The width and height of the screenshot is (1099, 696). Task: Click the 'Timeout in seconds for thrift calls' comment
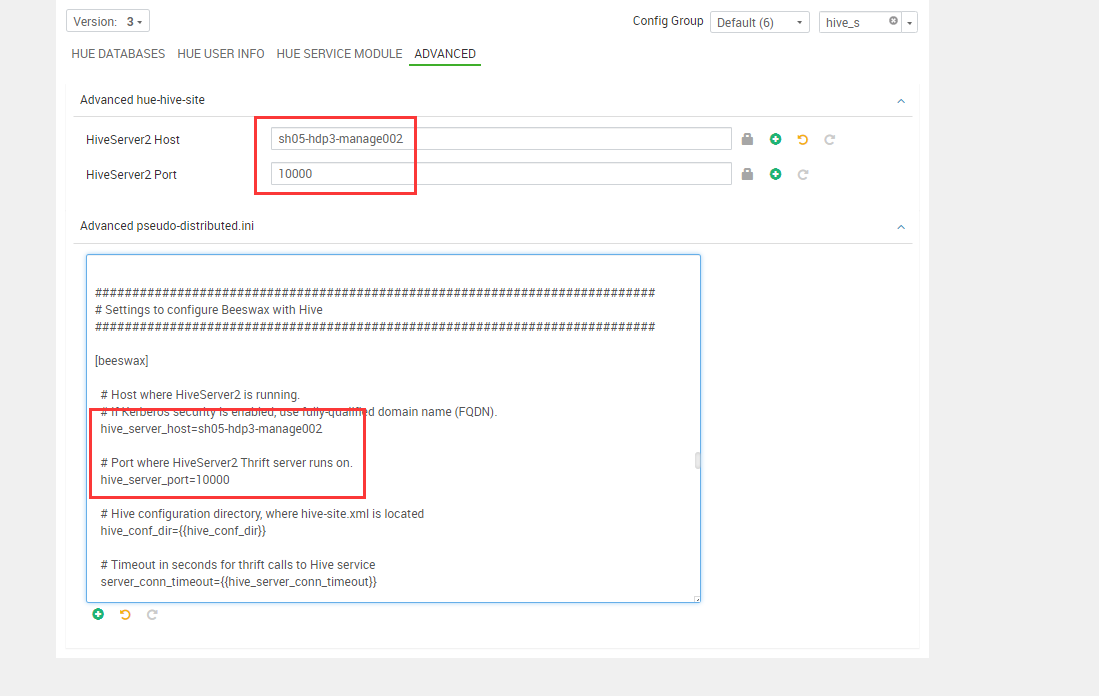[x=238, y=565]
